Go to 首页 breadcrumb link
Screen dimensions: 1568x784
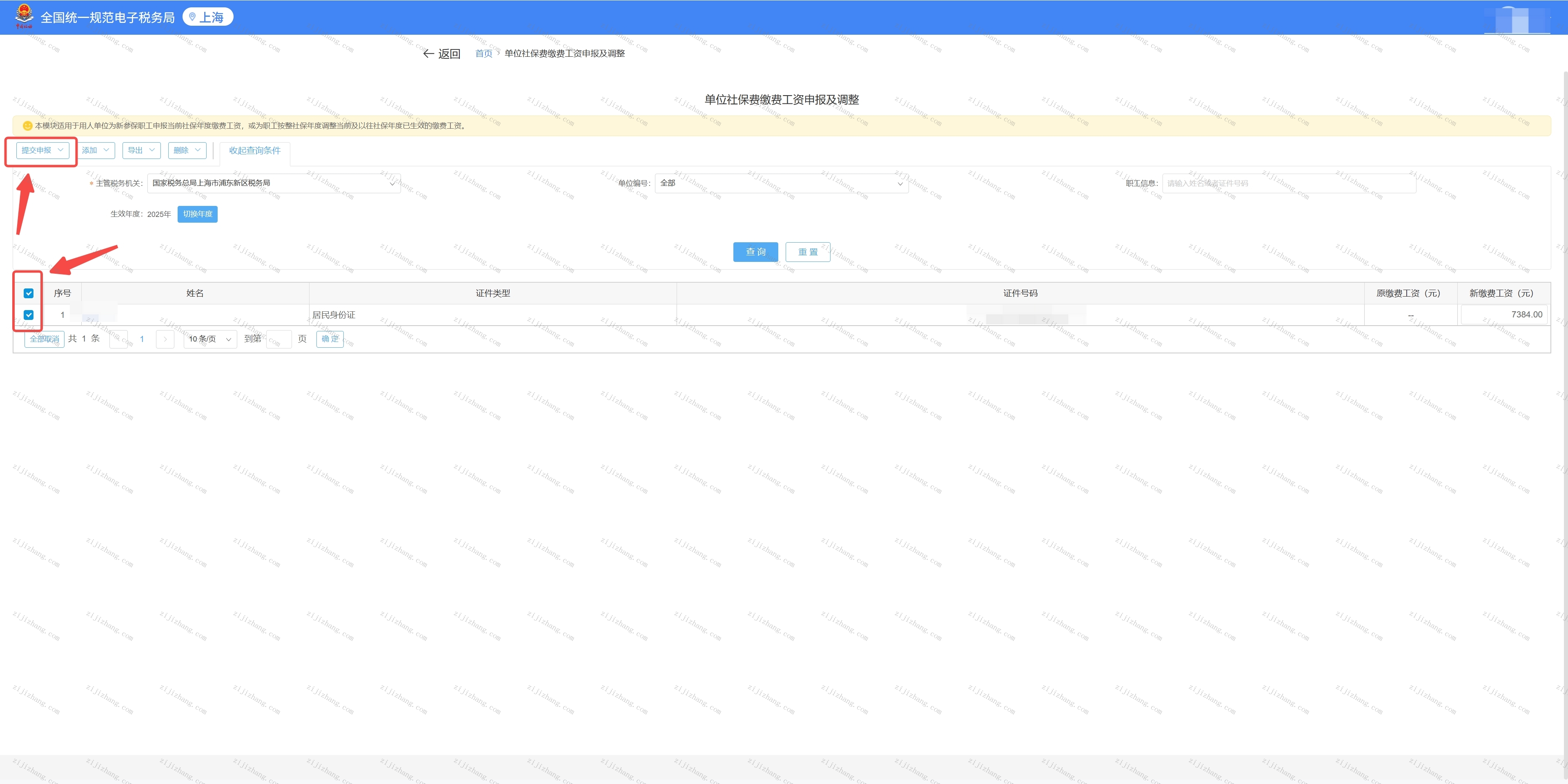pyautogui.click(x=483, y=54)
